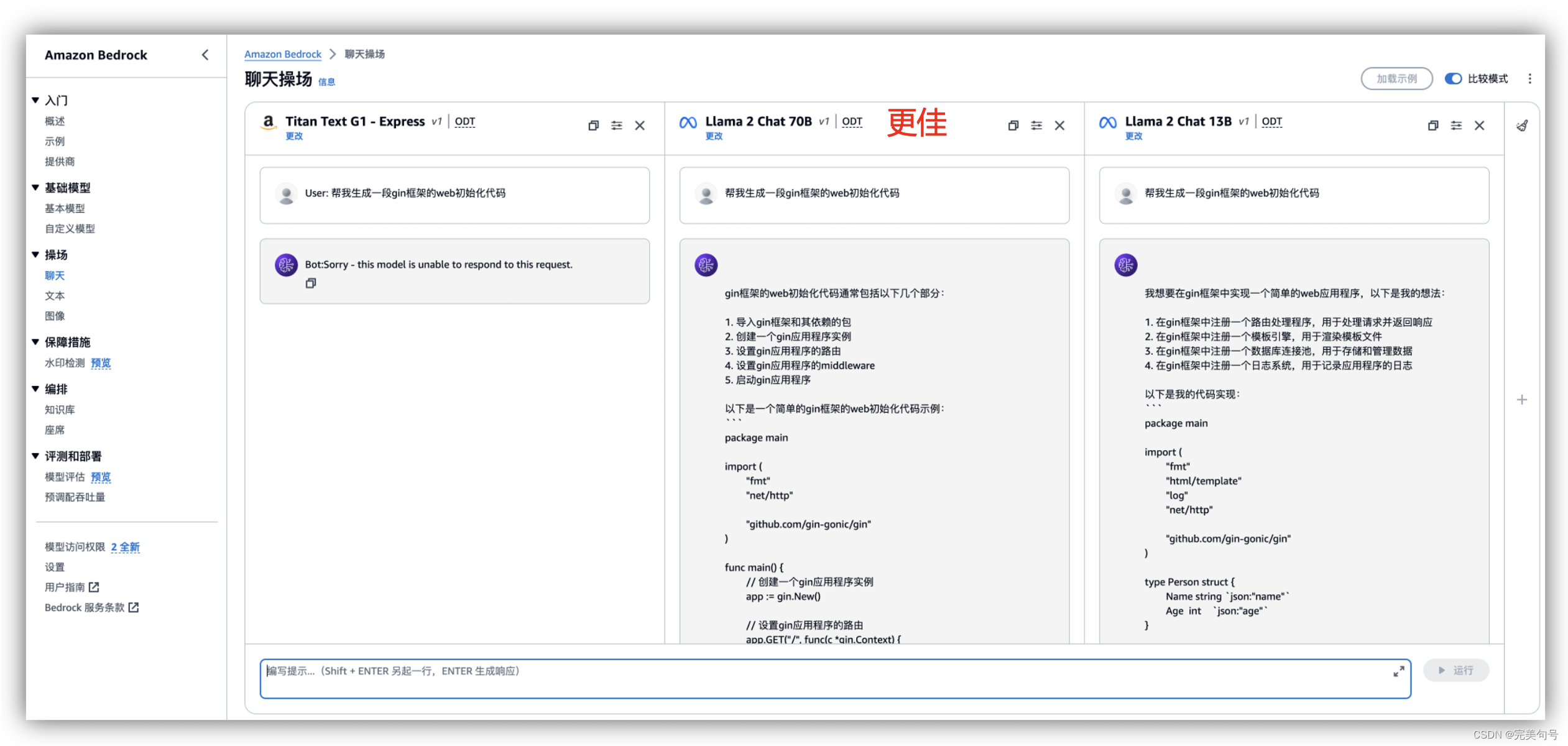Select 文本 playground in the sidebar
Image resolution: width=1568 pixels, height=746 pixels.
(x=55, y=295)
